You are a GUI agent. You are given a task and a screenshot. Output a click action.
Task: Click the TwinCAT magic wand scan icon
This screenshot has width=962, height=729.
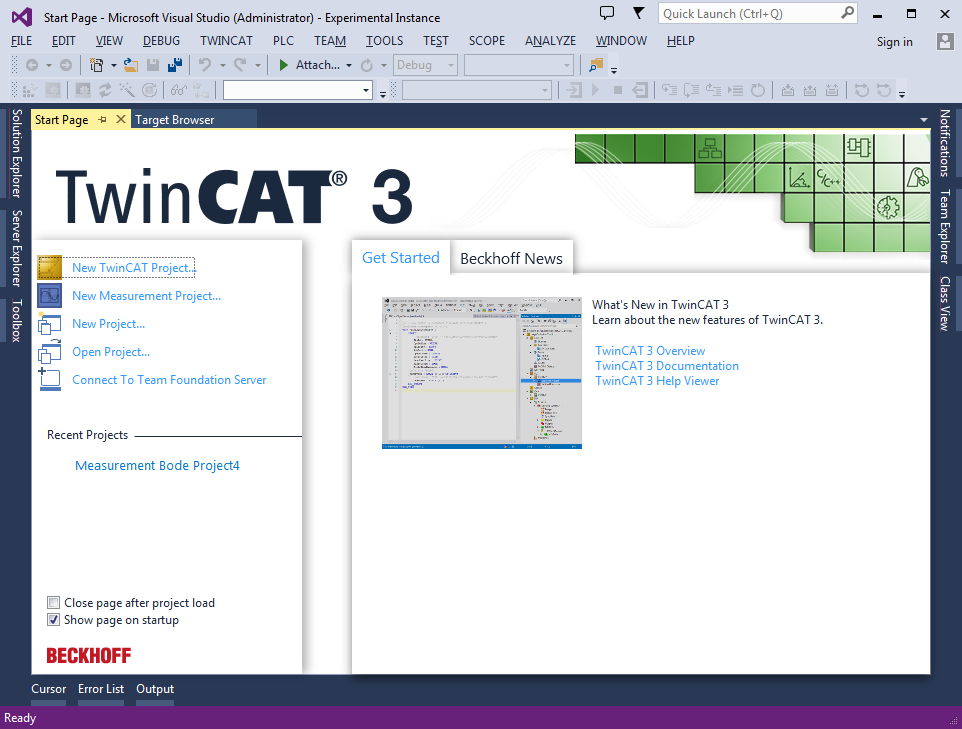[127, 91]
